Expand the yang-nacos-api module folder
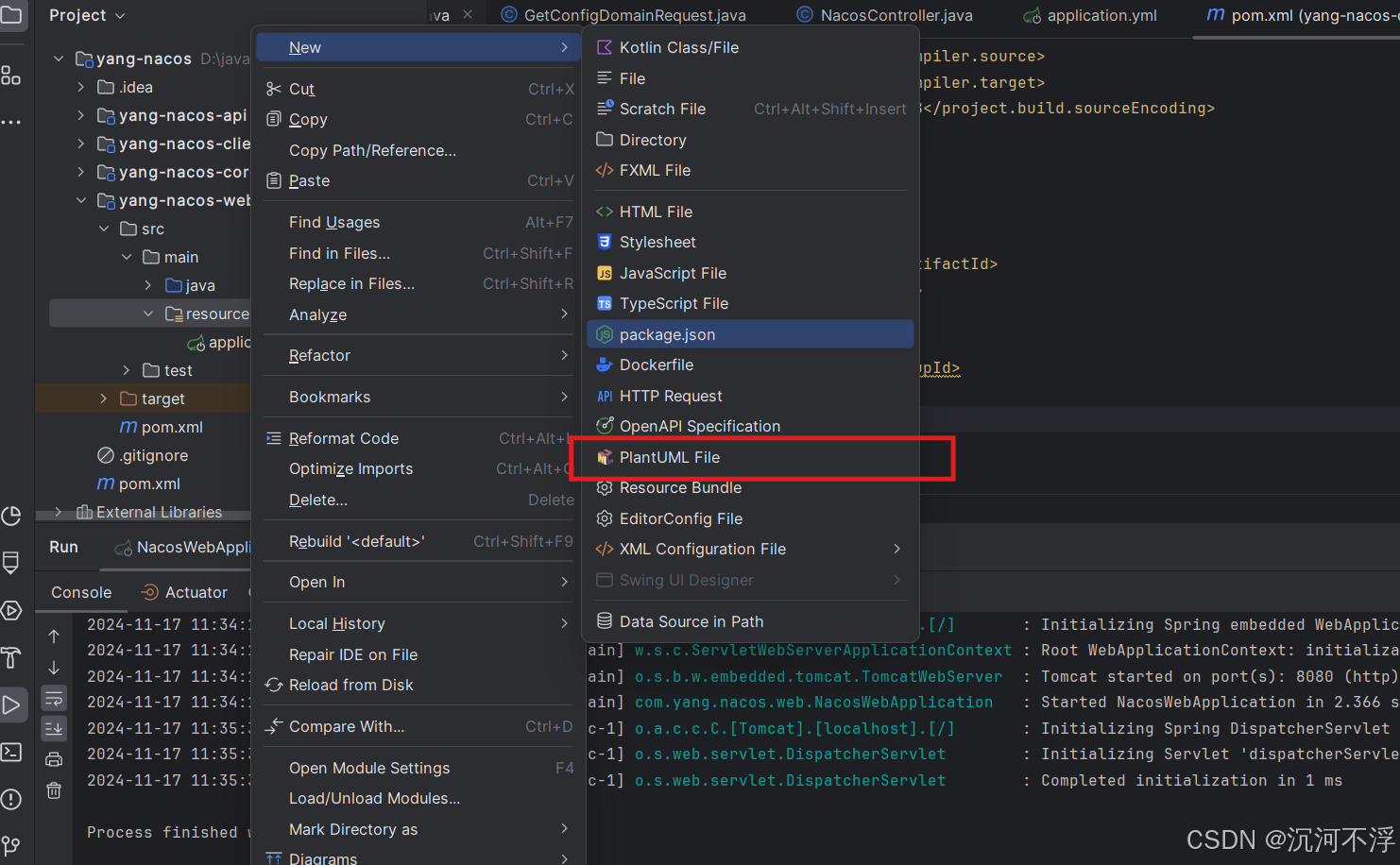This screenshot has height=865, width=1400. pos(81,115)
